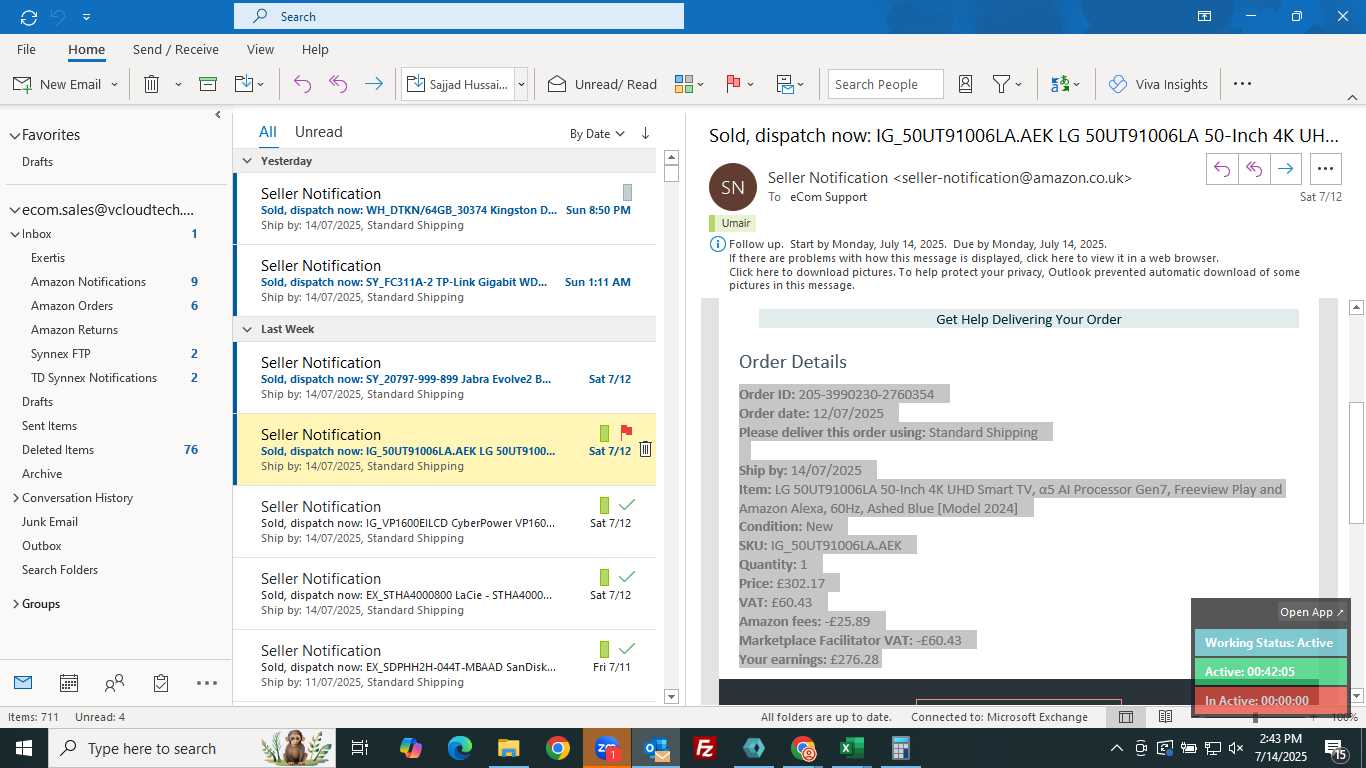Open the ribbon More commands ellipsis
Screen dimensions: 1366x768
tap(1242, 84)
